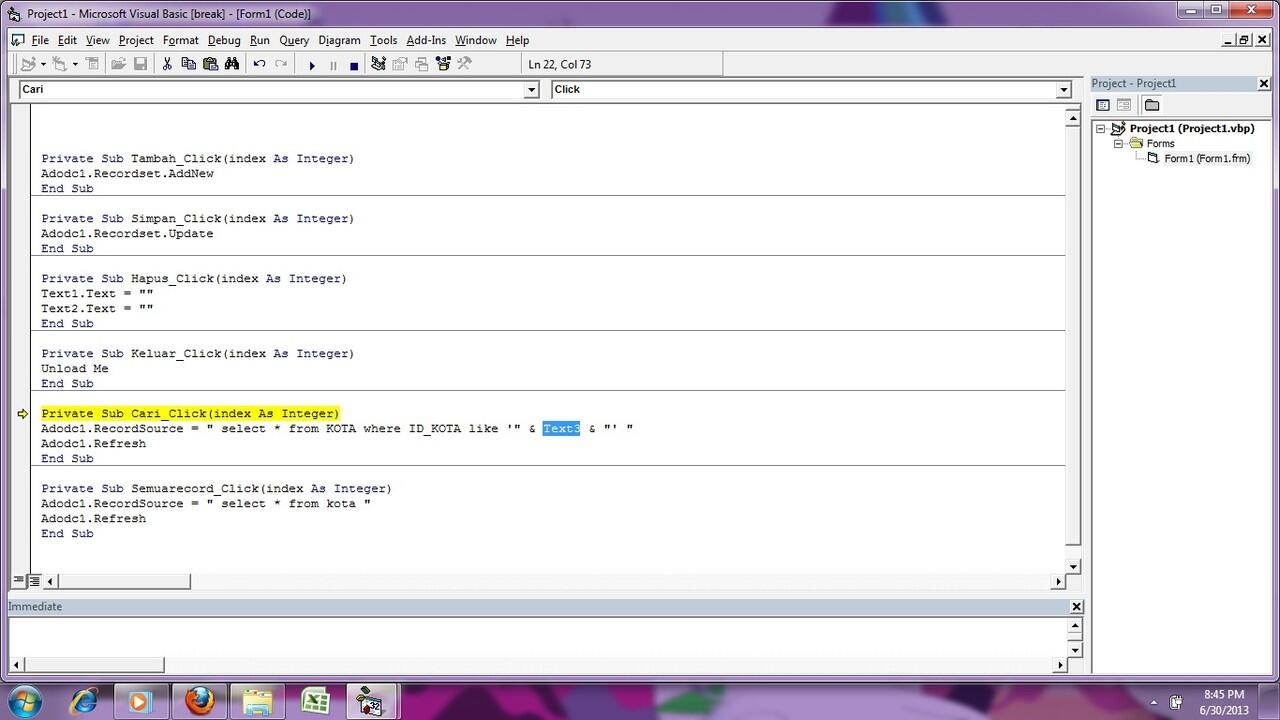Open the Format menu
Screen dimensions: 1280x720
tap(181, 40)
